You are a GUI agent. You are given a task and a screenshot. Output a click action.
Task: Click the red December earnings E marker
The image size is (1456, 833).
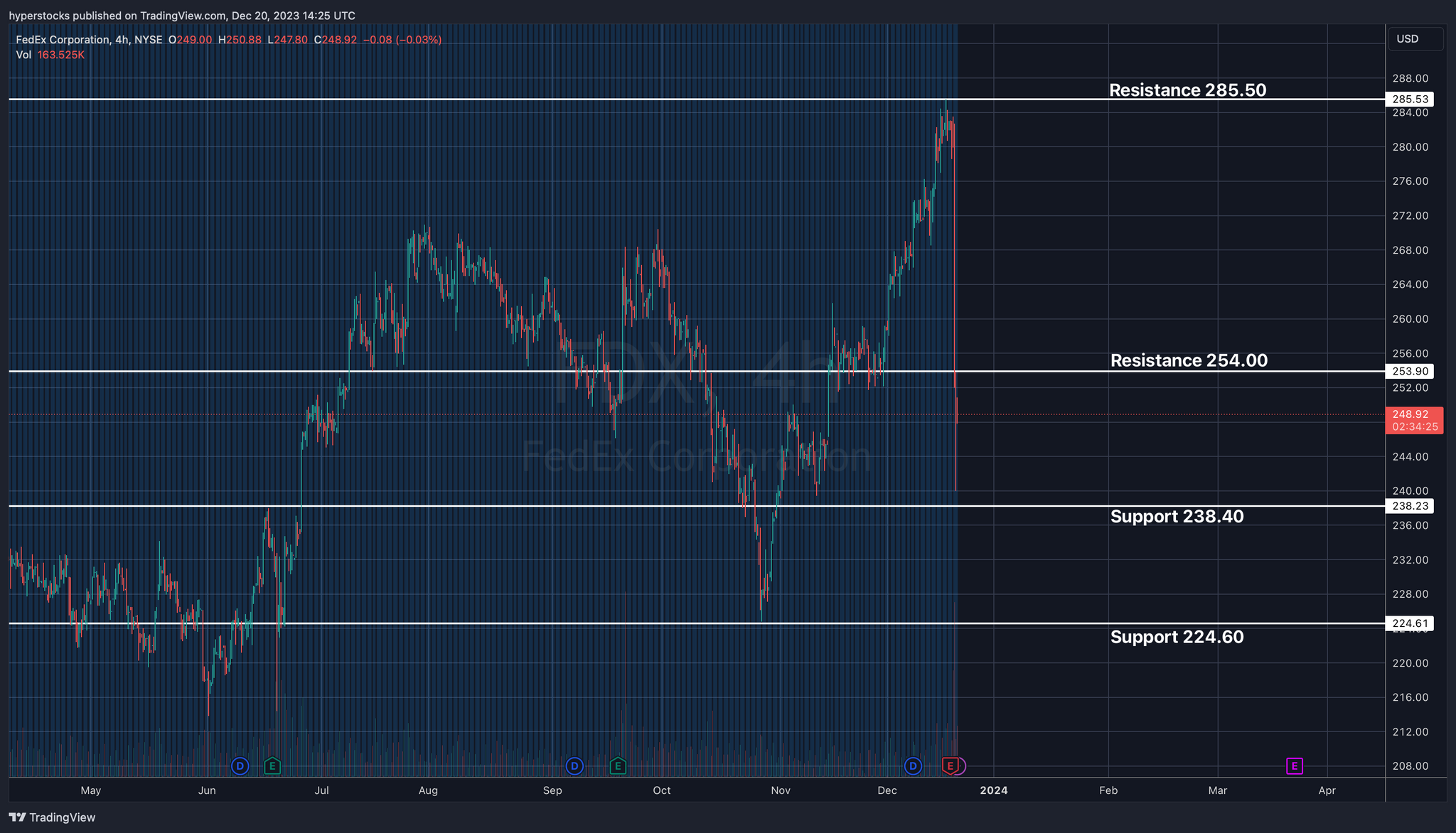point(950,766)
